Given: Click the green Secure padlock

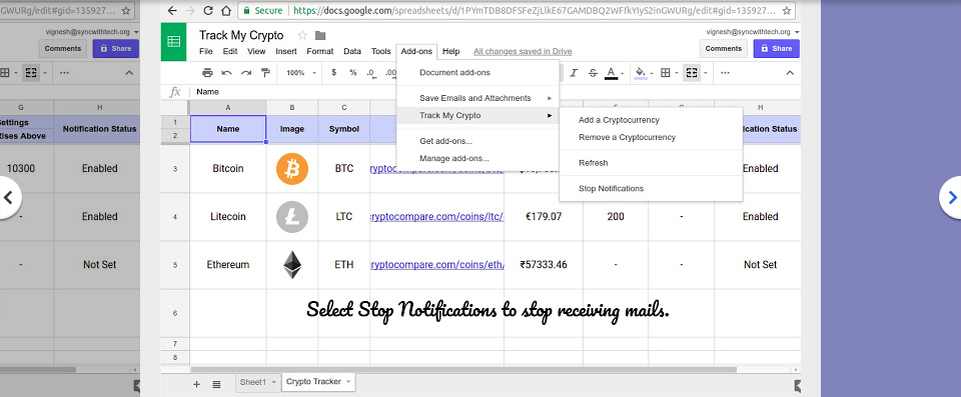Looking at the screenshot, I should pyautogui.click(x=246, y=10).
